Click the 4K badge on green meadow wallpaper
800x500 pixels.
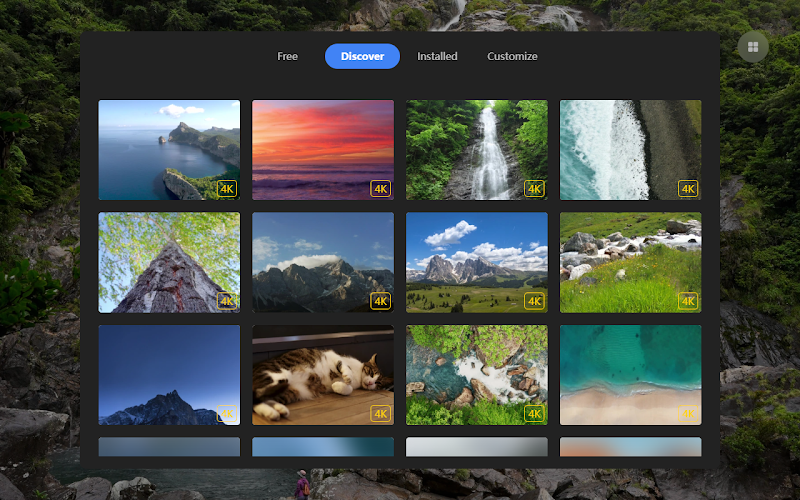(x=534, y=301)
